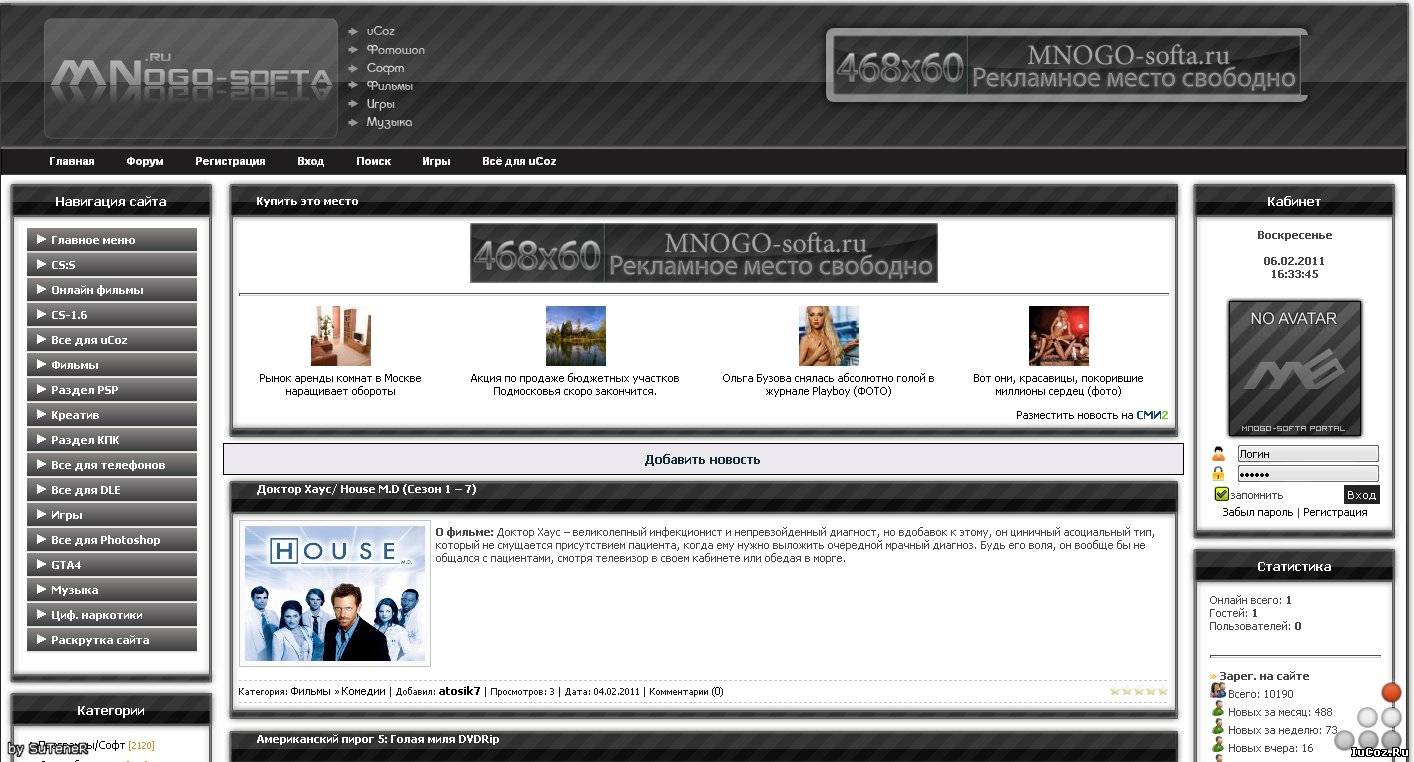
Task: Open Регистрация in top menu bar
Action: tap(230, 161)
